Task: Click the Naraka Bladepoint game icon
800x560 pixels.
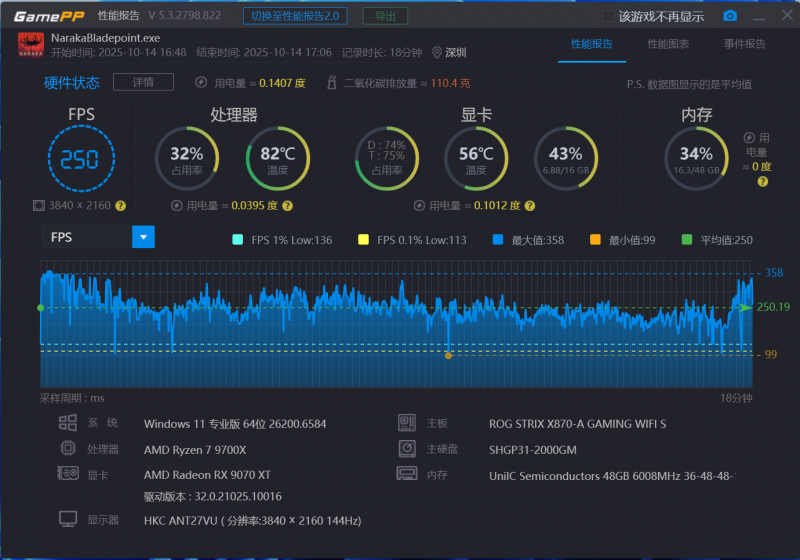Action: 30,45
